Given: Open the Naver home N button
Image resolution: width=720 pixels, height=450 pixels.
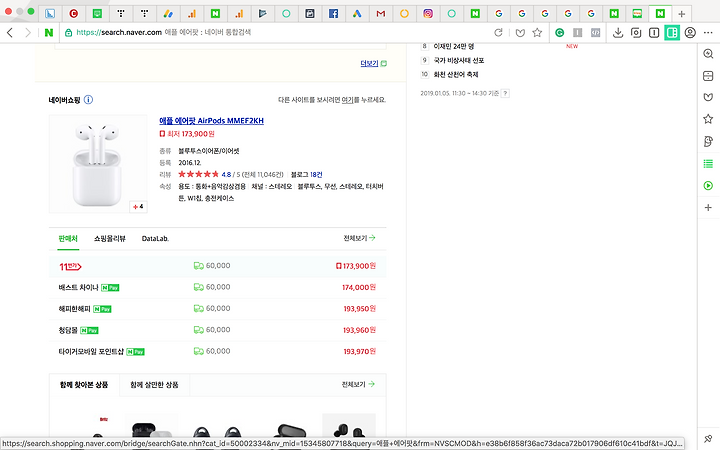Looking at the screenshot, I should tap(49, 33).
